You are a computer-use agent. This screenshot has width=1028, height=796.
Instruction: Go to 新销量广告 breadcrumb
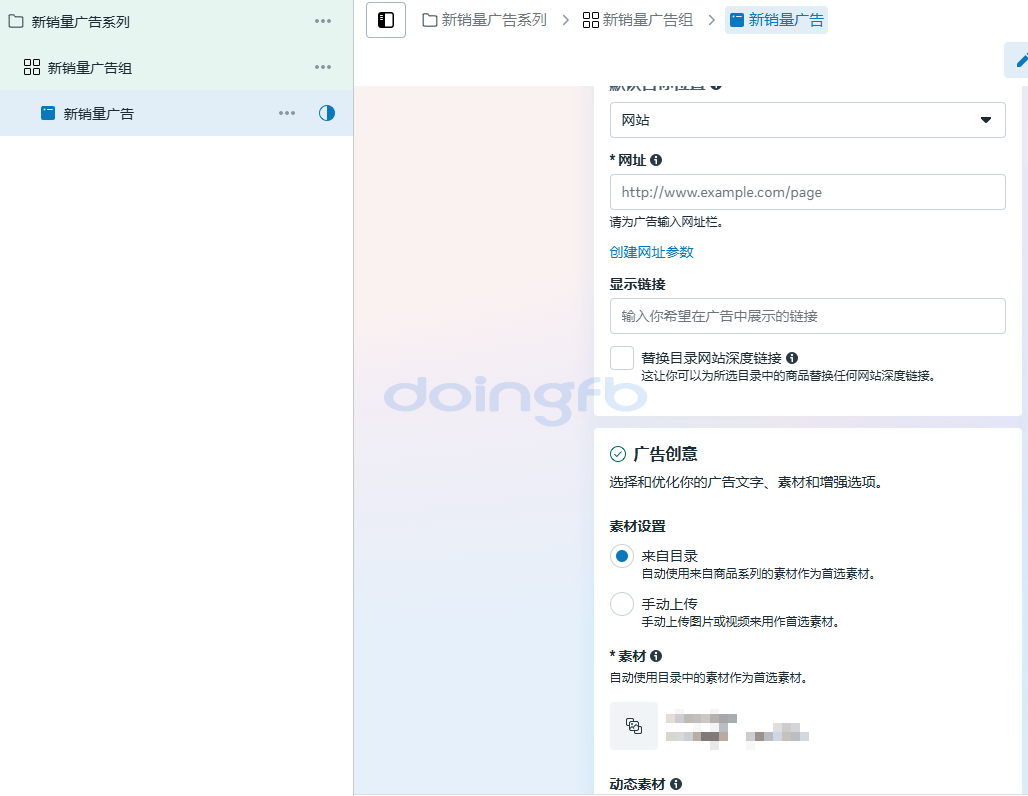point(776,20)
